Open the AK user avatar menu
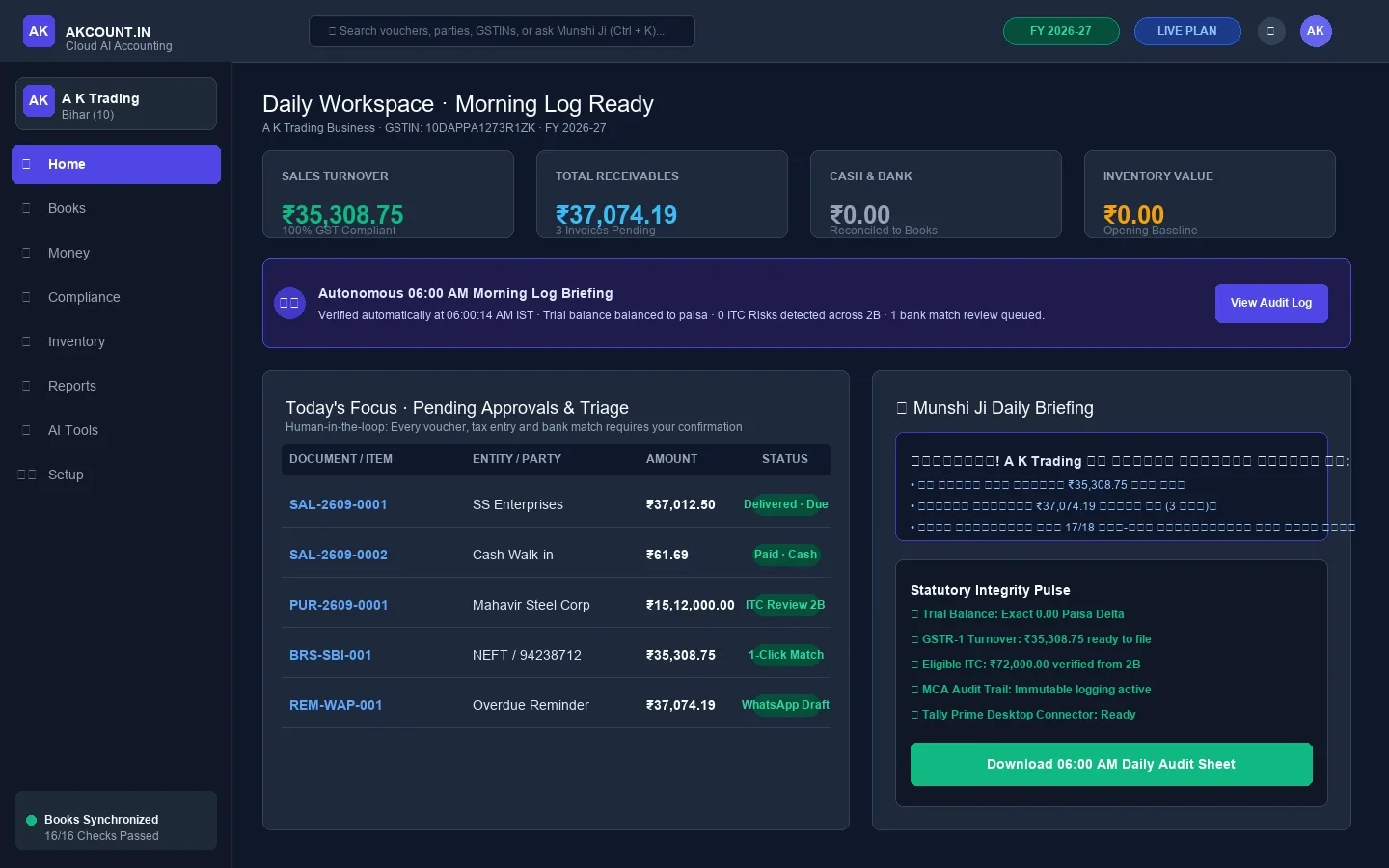Viewport: 1389px width, 868px height. point(1316,31)
